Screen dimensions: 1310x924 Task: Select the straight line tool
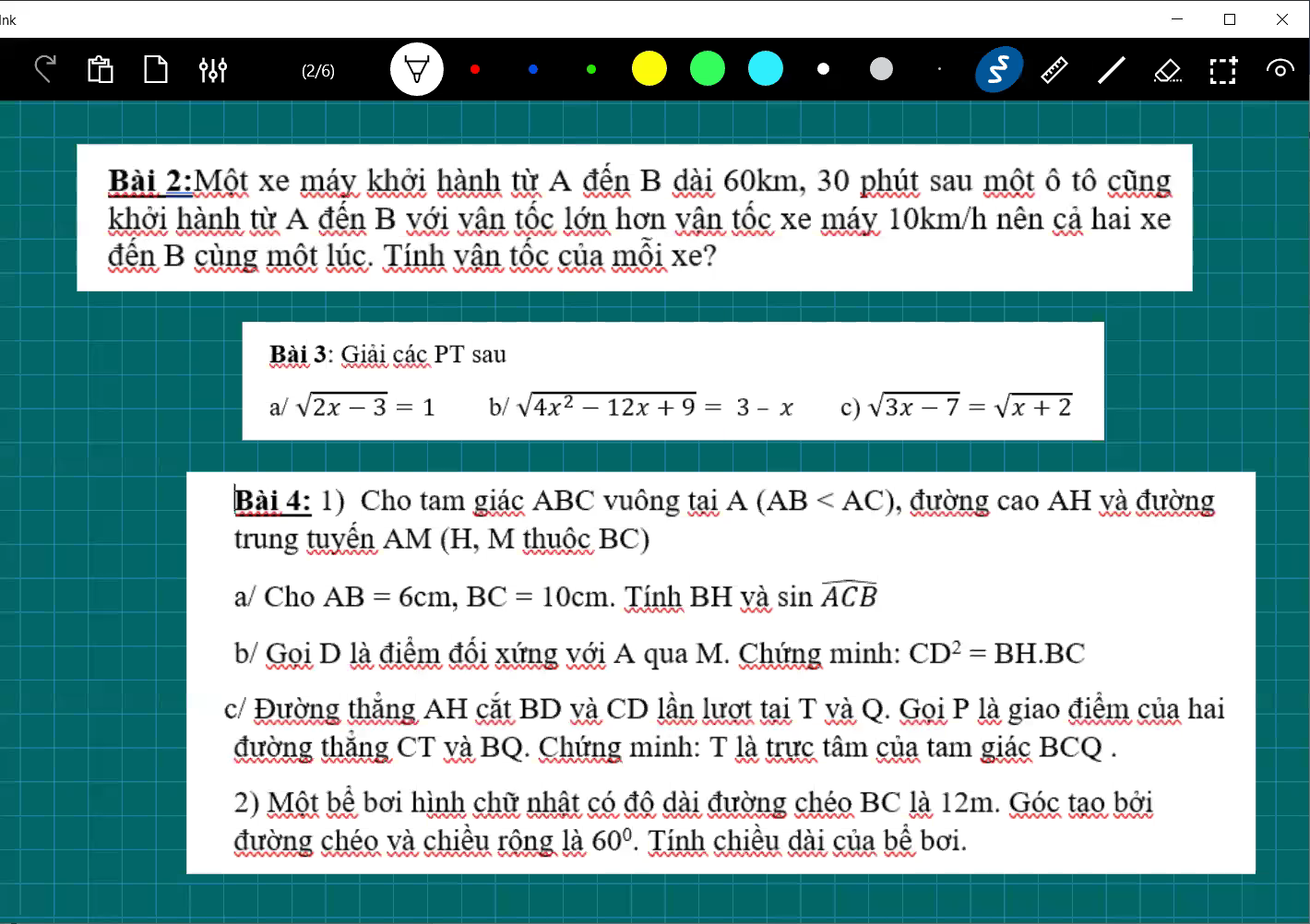coord(1112,69)
